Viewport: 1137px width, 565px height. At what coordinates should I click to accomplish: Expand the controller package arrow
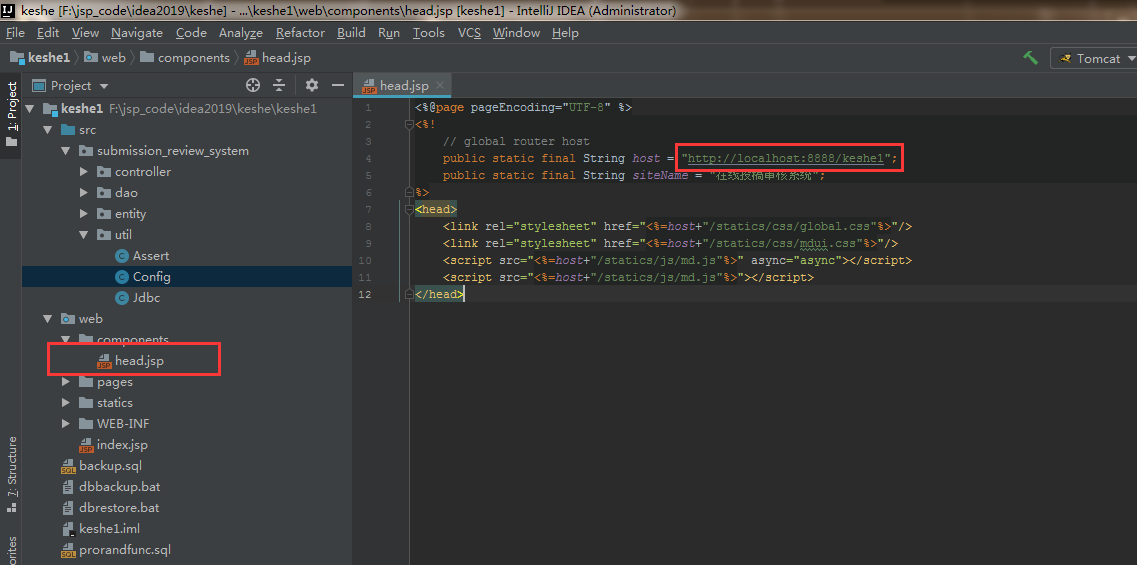(x=84, y=172)
